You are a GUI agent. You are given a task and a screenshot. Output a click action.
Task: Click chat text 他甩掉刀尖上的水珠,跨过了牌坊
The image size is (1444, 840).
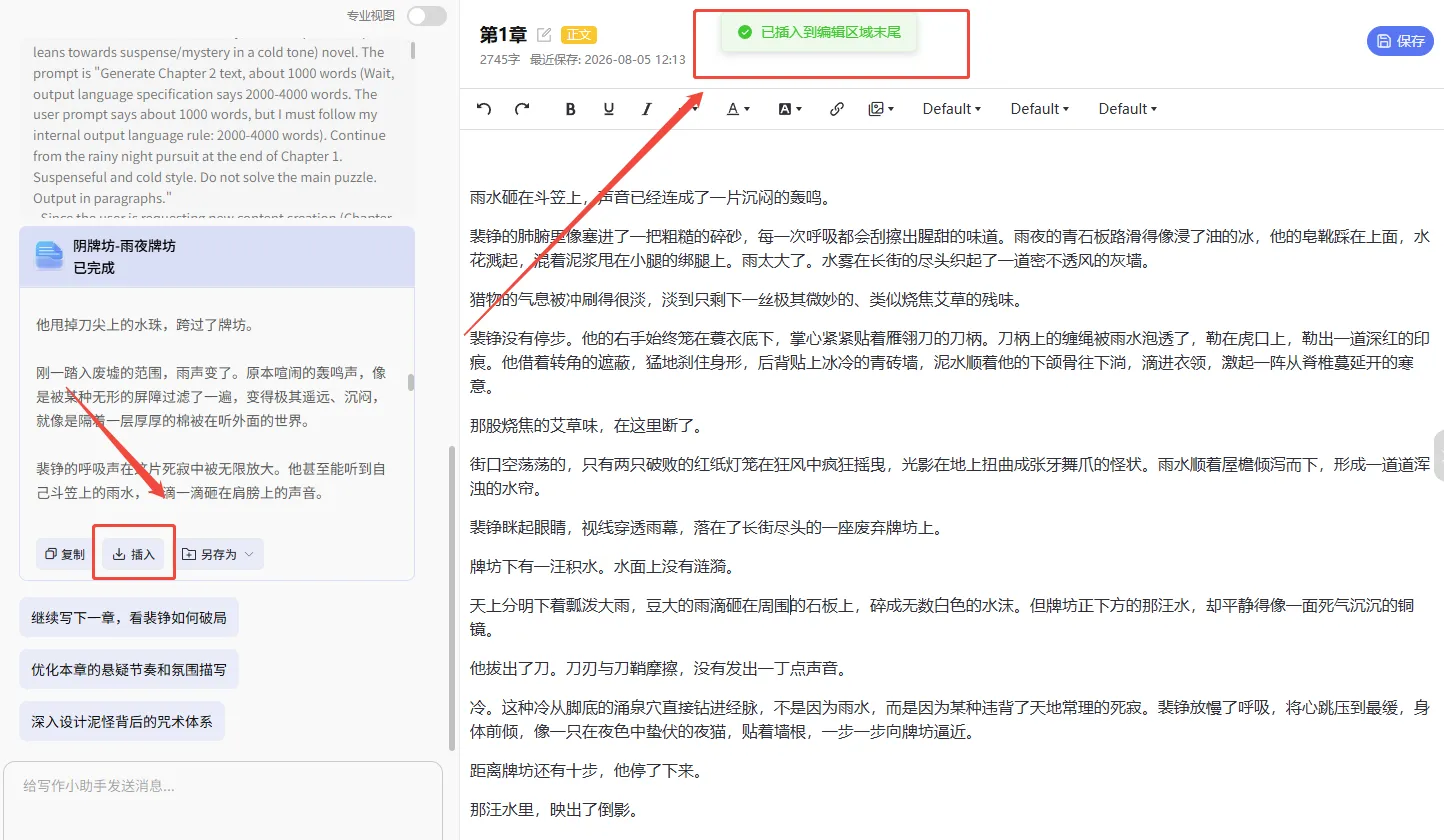click(x=145, y=324)
